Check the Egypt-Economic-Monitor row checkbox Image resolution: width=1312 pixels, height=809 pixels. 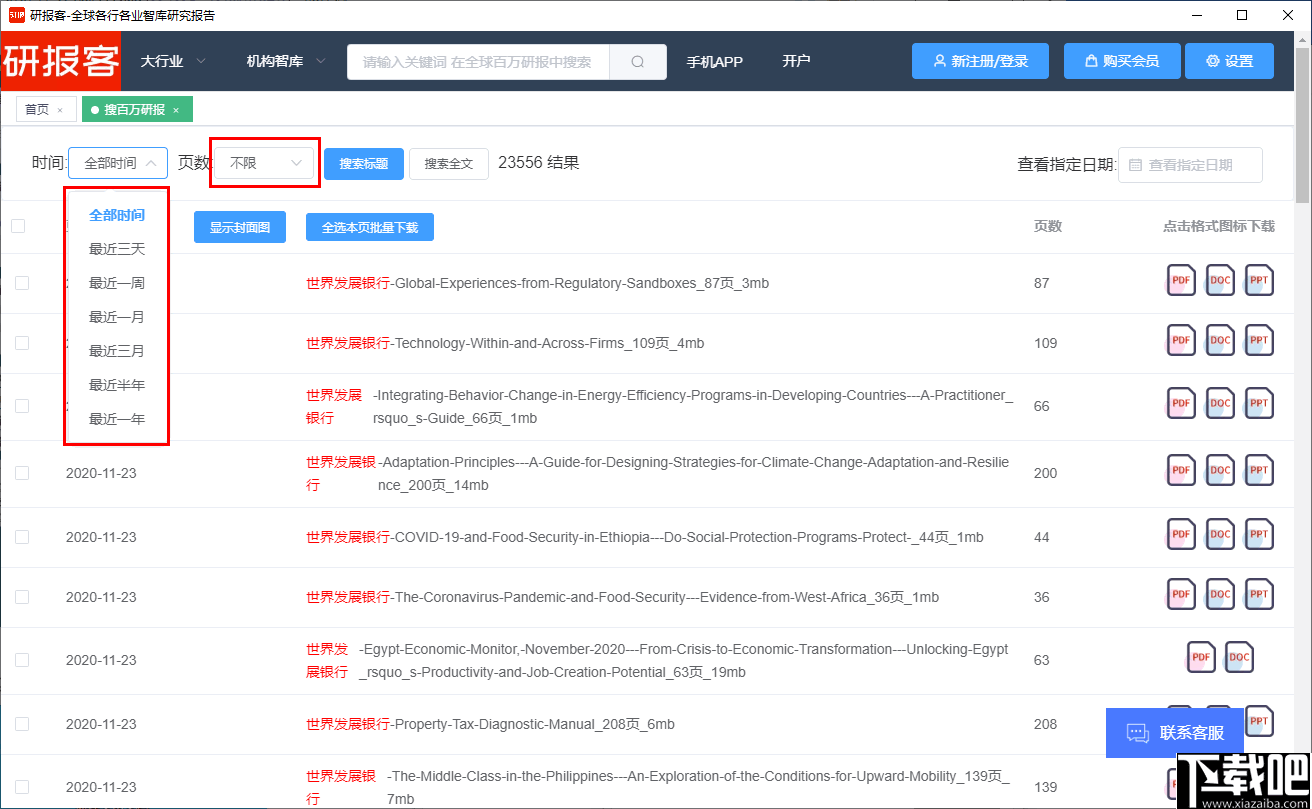click(22, 660)
